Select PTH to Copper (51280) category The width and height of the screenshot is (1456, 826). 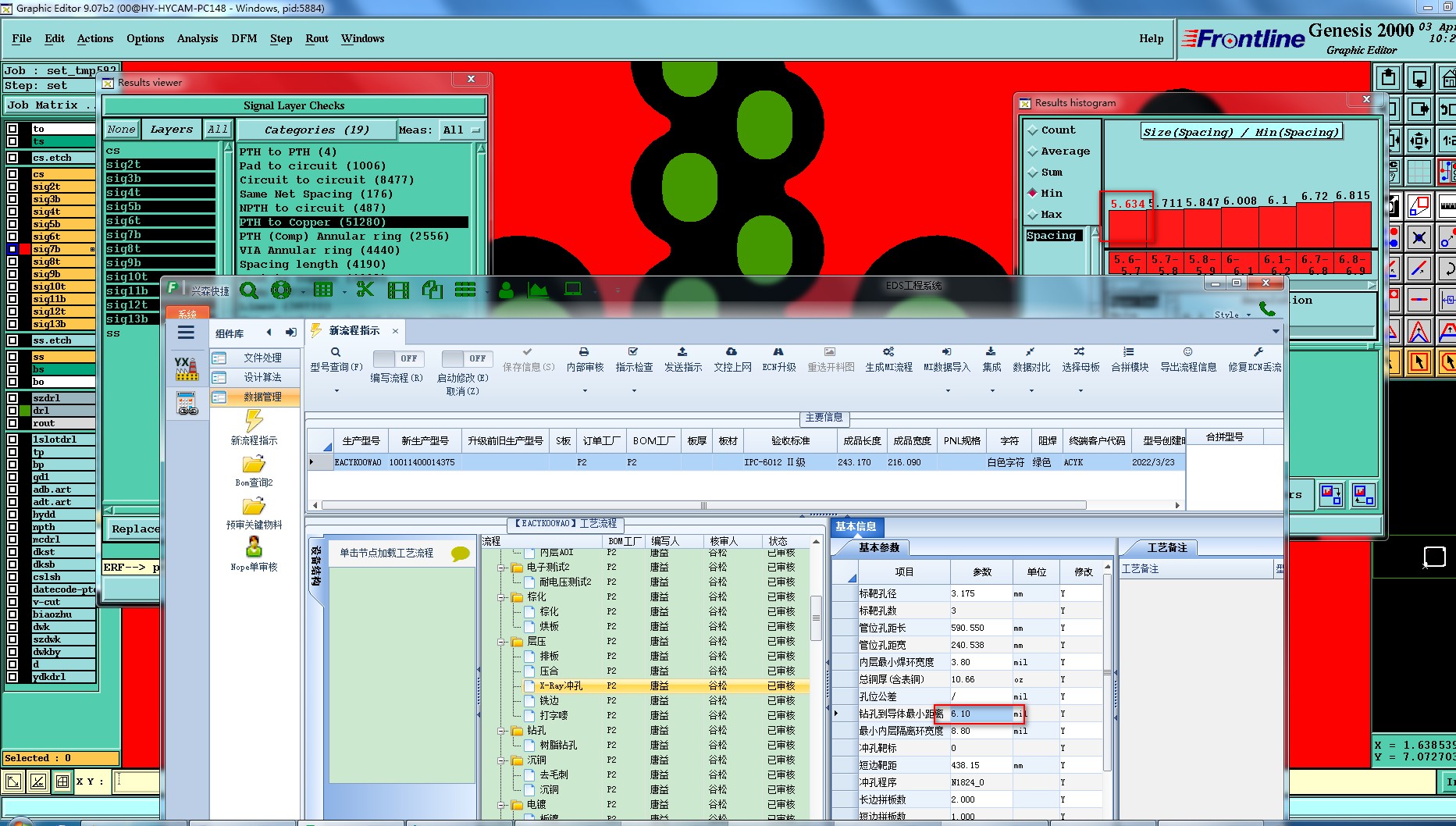tap(354, 223)
